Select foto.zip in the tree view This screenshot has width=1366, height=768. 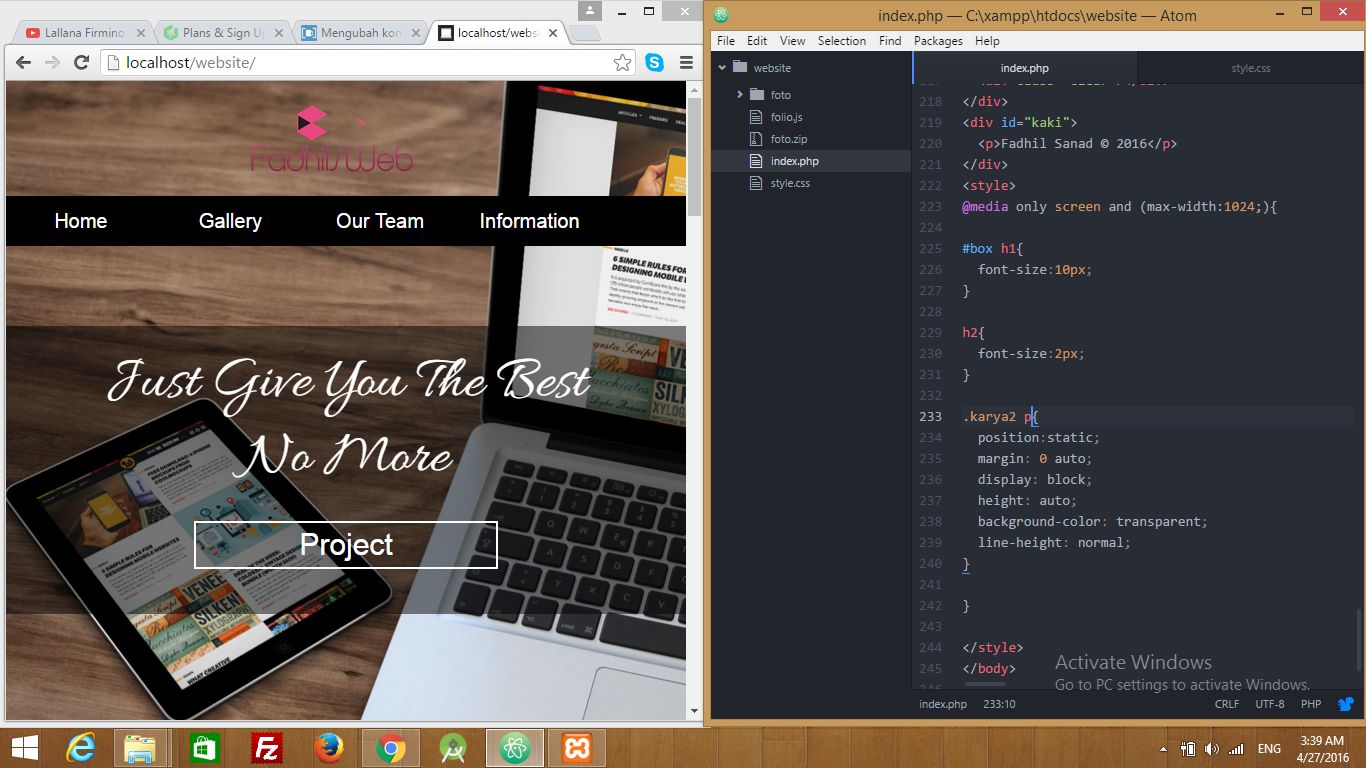(789, 139)
